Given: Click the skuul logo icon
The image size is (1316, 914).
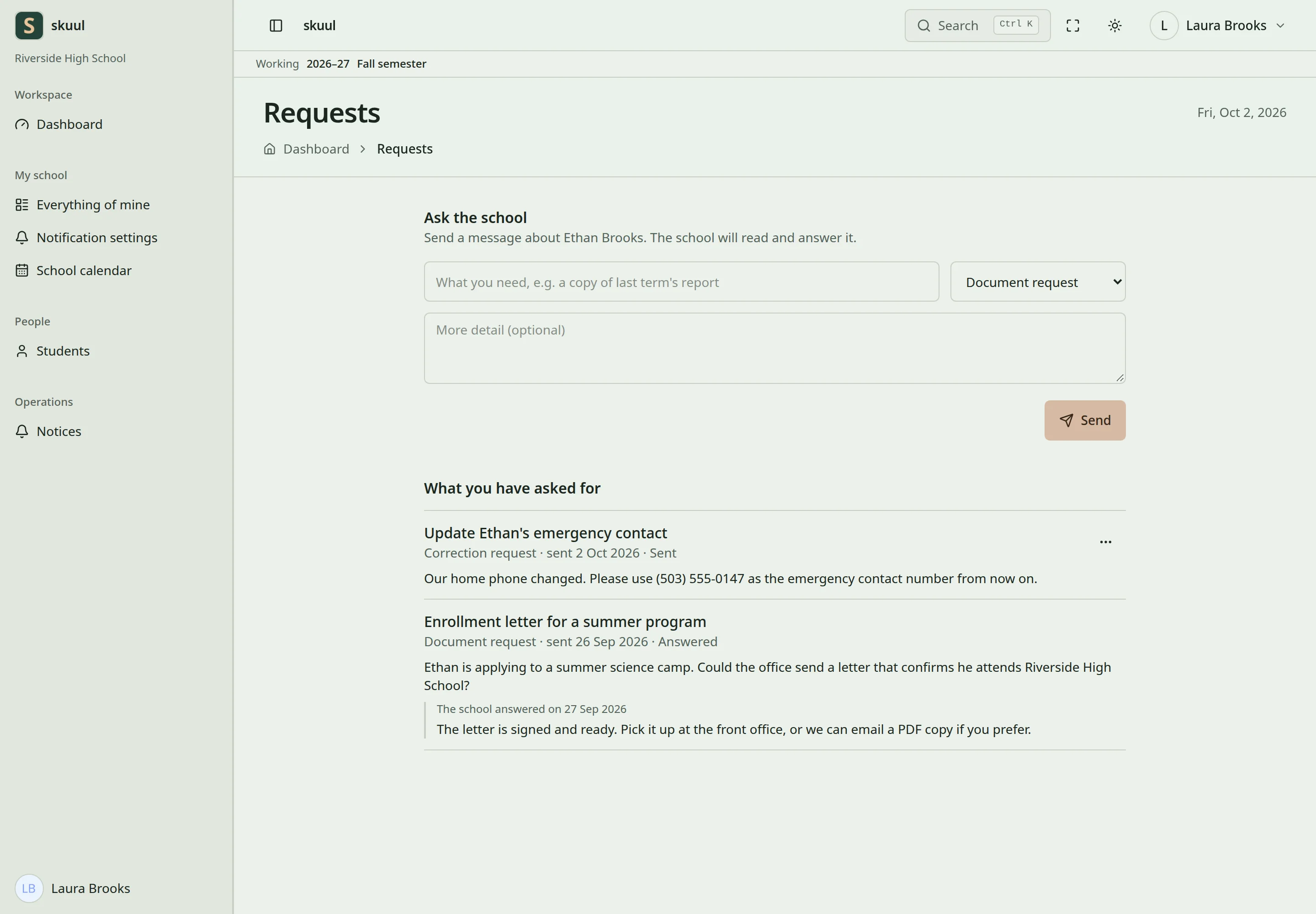Looking at the screenshot, I should (x=29, y=26).
